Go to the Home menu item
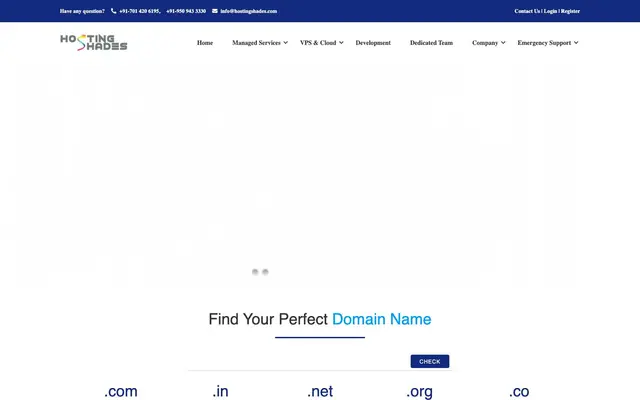Image resolution: width=640 pixels, height=400 pixels. pyautogui.click(x=205, y=42)
